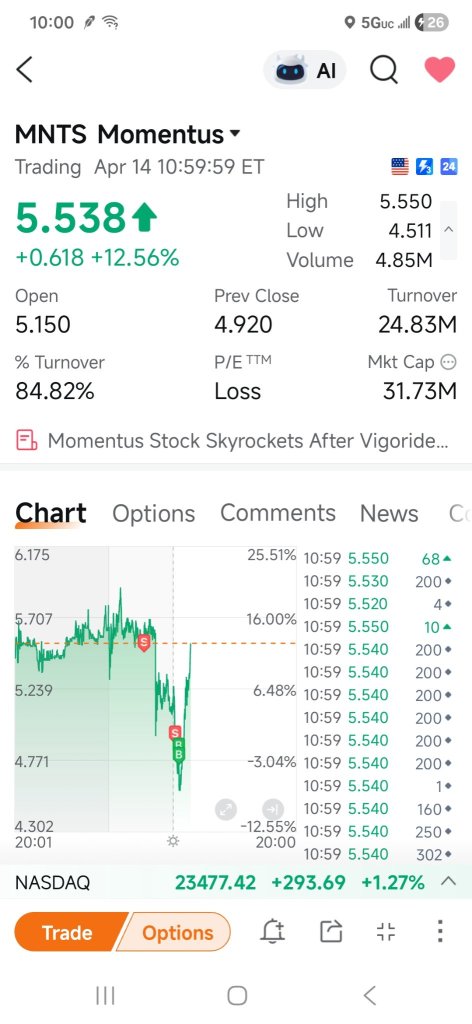Tap the orange Trade button

click(67, 932)
